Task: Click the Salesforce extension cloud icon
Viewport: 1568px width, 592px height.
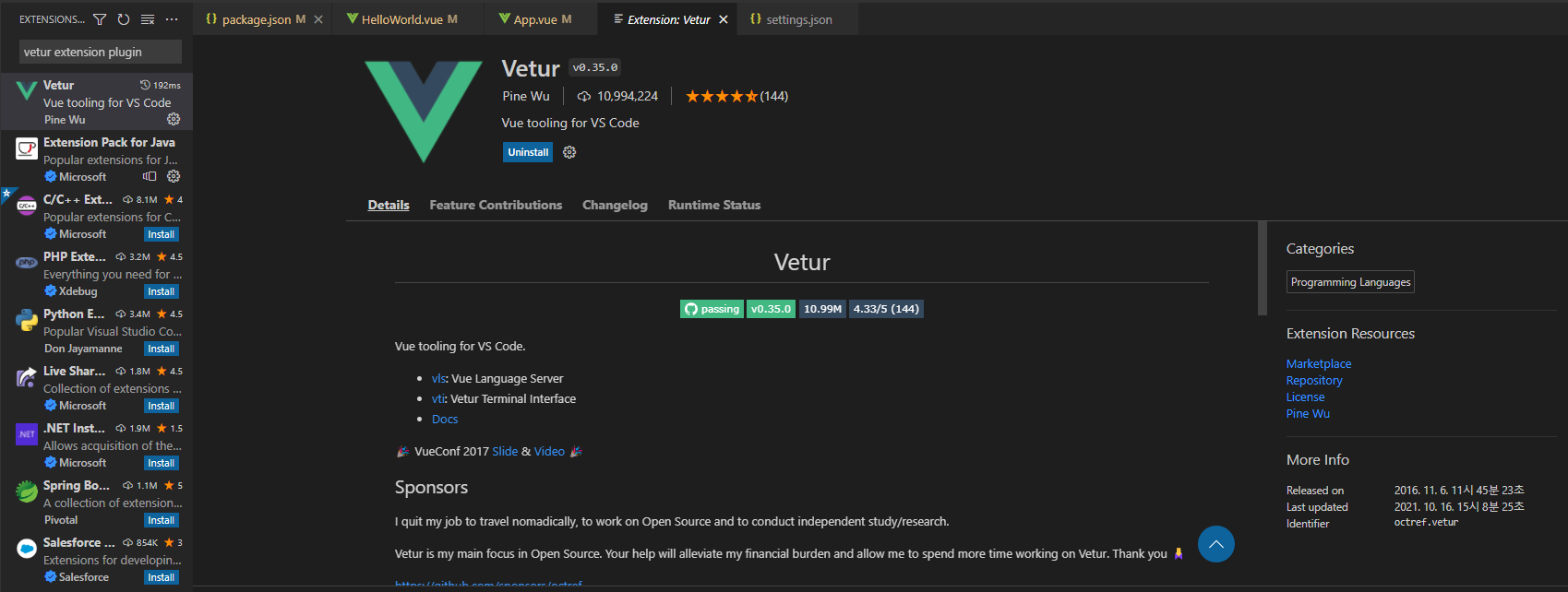Action: (x=27, y=548)
